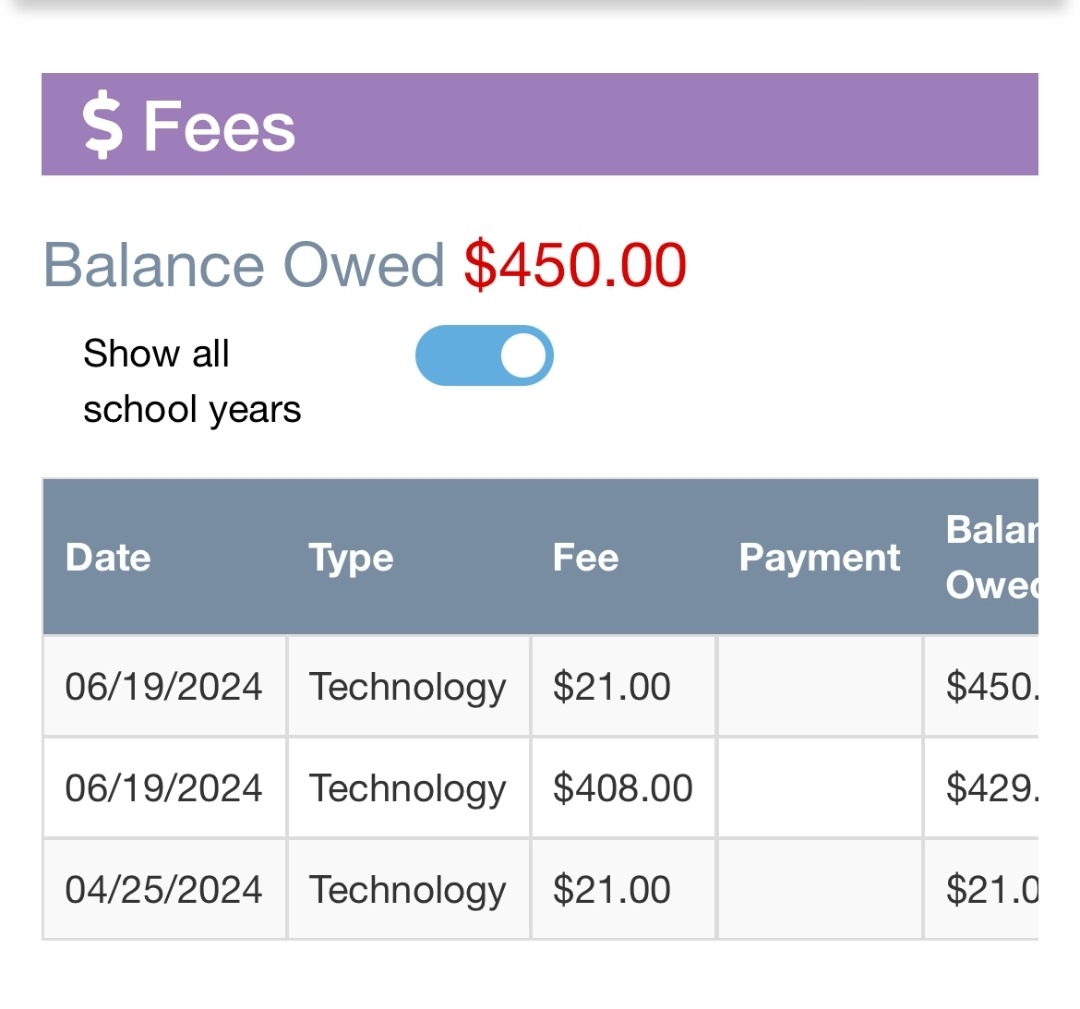
Task: Click the Fees header title
Action: [x=219, y=127]
